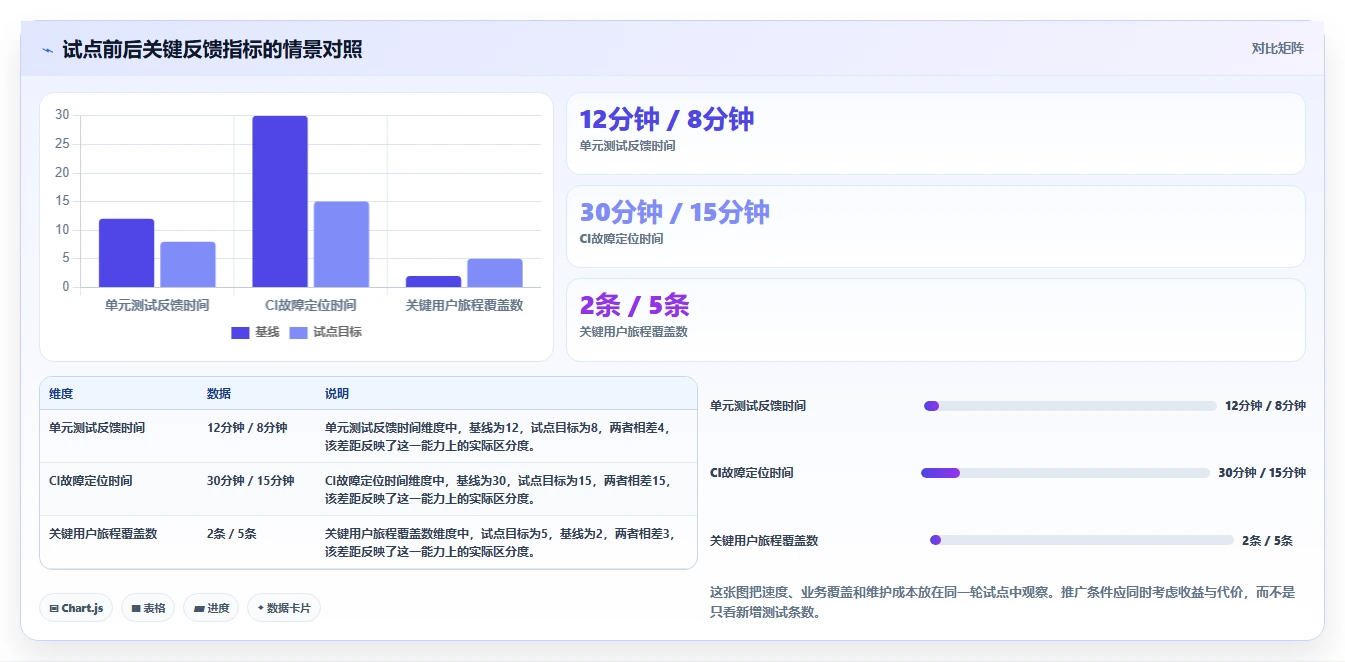
Task: Click the 基线 bar for 单元测试反馈时间
Action: tap(127, 253)
